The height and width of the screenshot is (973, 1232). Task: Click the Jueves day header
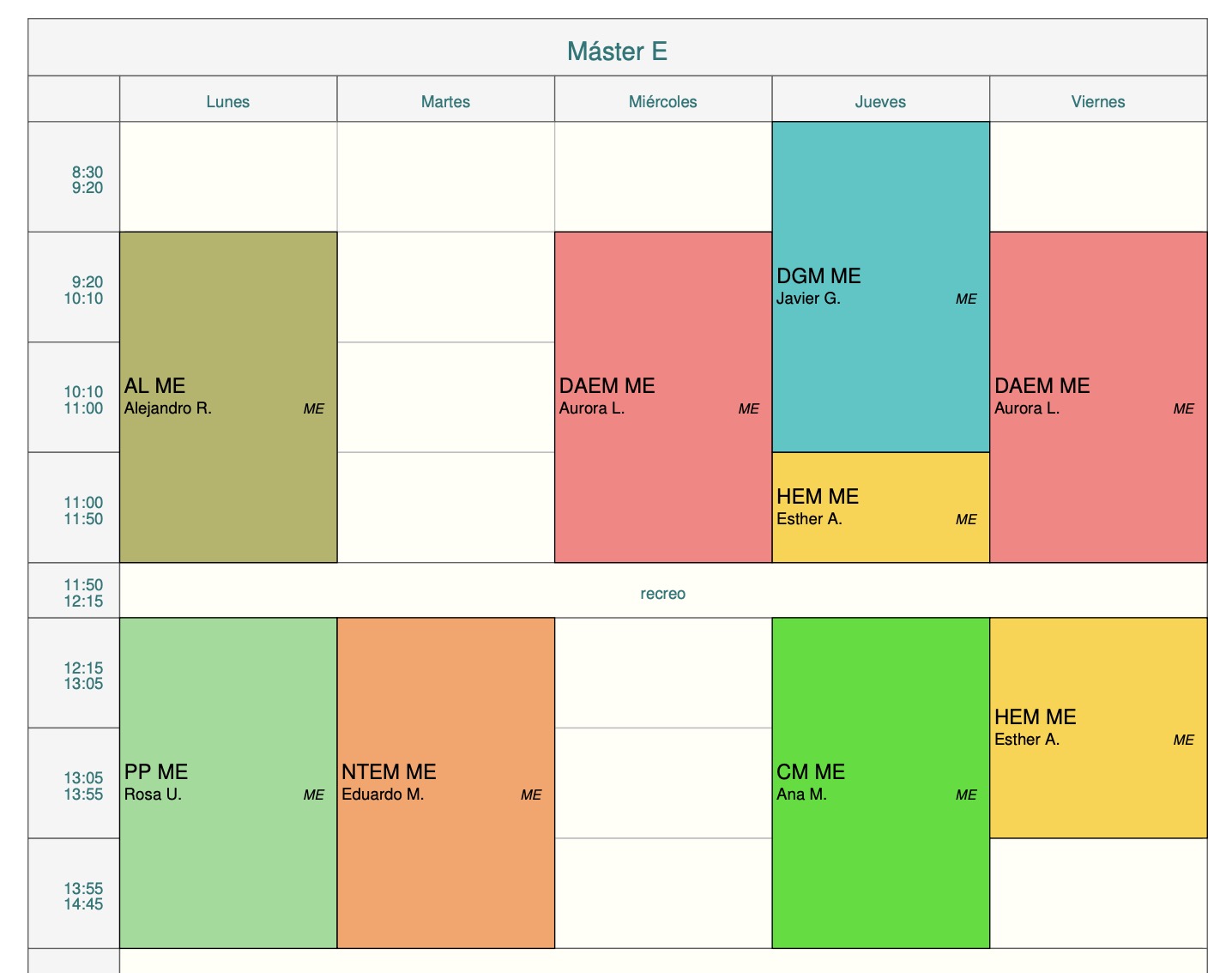tap(880, 101)
